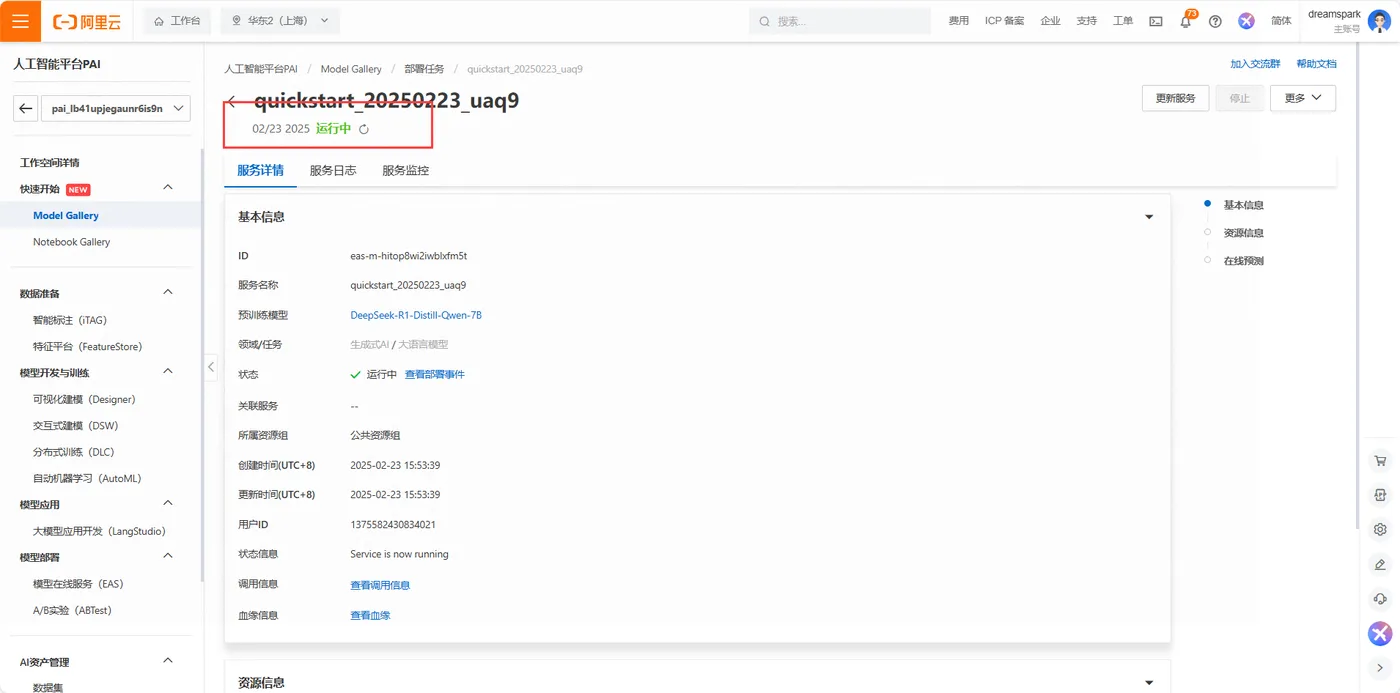
Task: Click the 人工智能平台PAI breadcrumb
Action: tap(261, 69)
